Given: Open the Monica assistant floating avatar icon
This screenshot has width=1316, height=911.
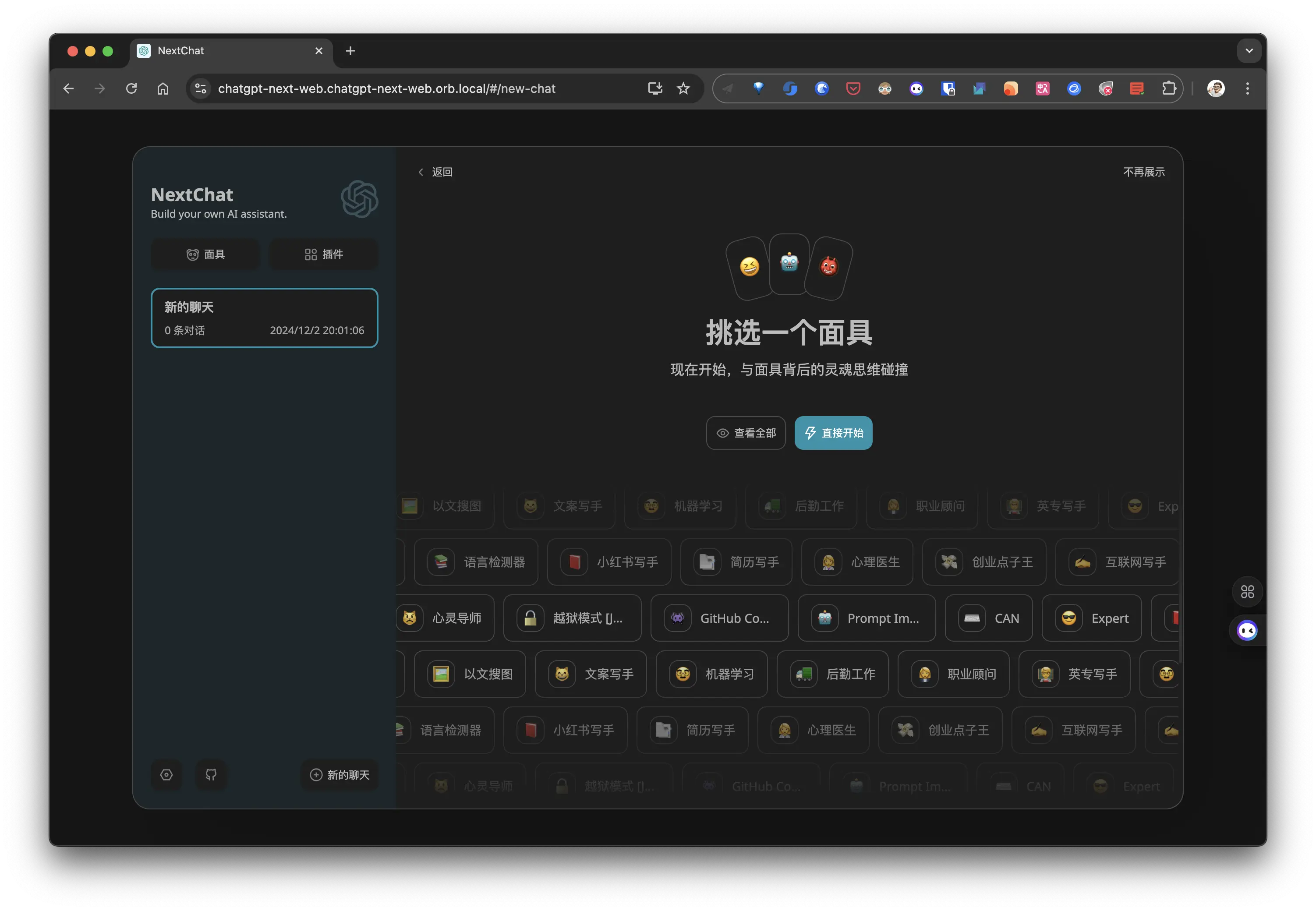Looking at the screenshot, I should (x=1248, y=630).
